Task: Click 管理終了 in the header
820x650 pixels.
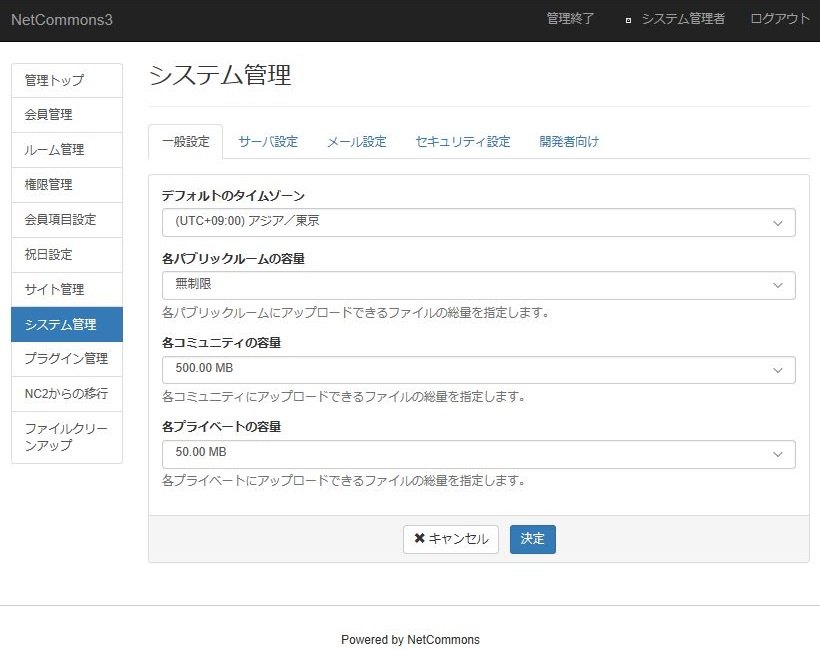Action: 570,19
